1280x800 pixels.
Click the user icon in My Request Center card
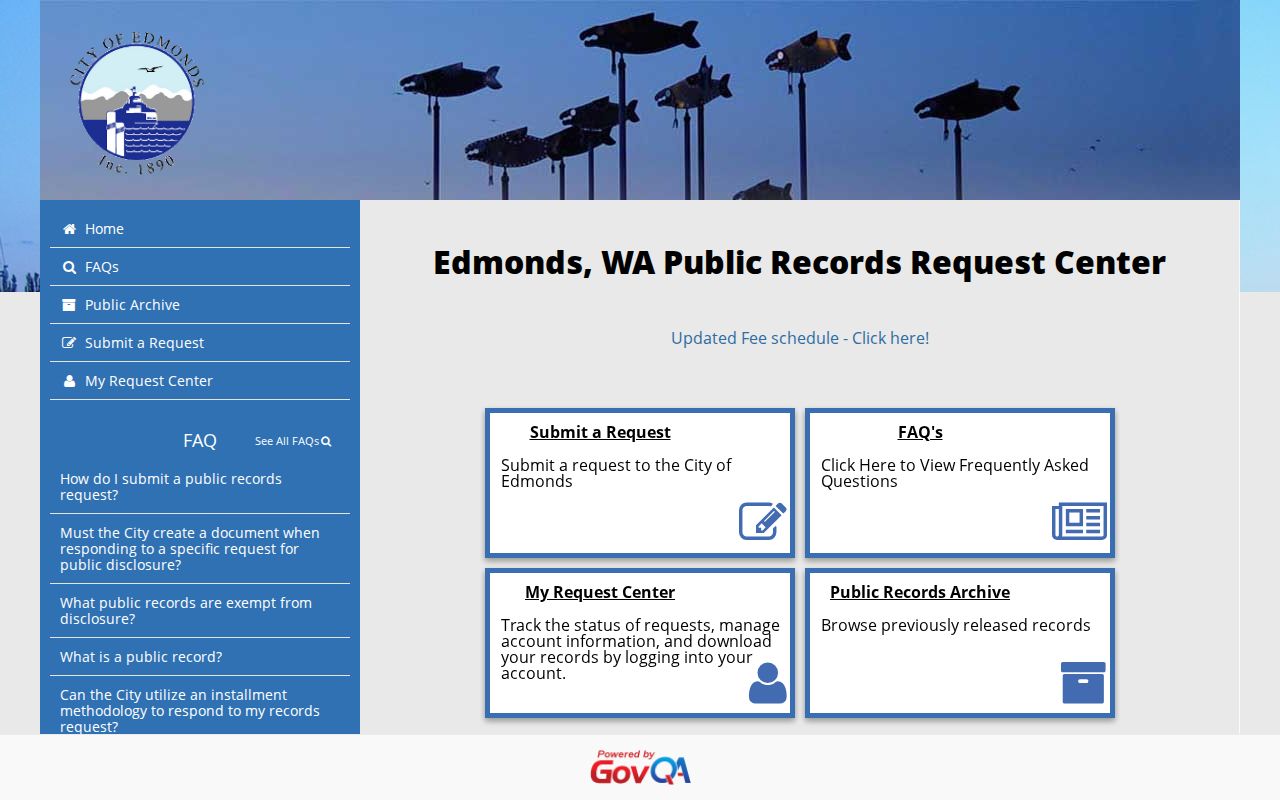pos(768,683)
